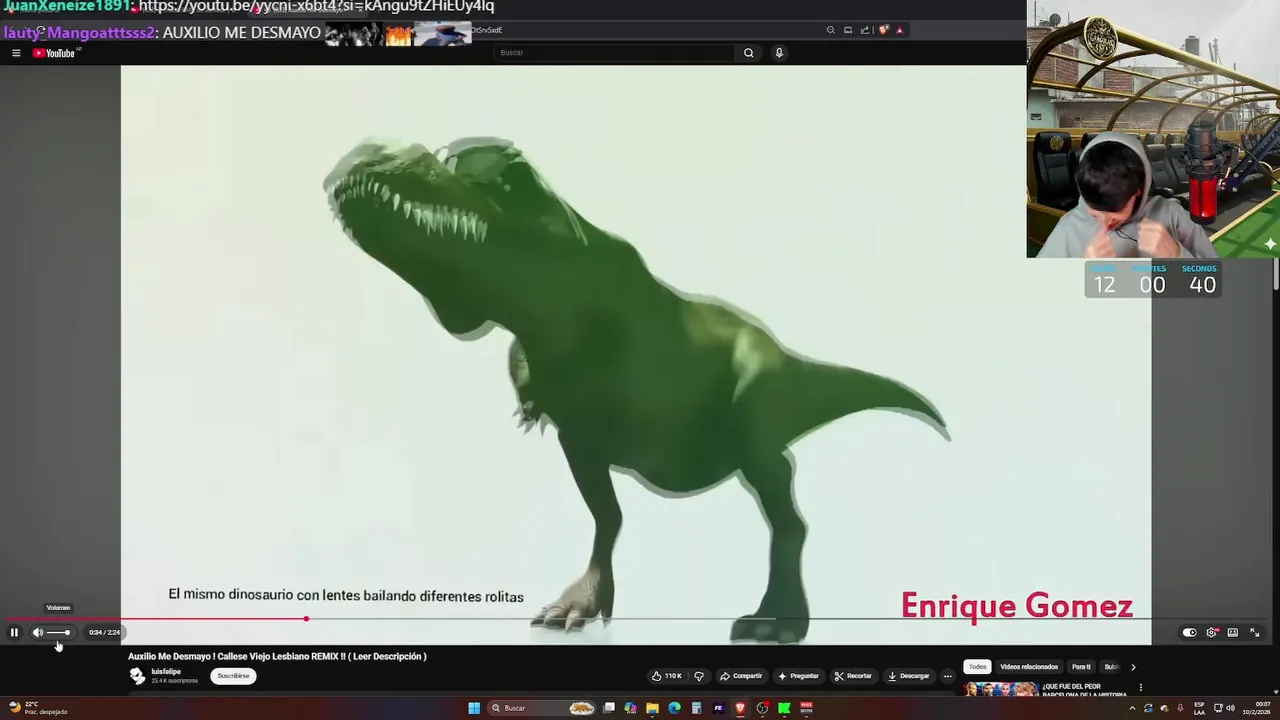This screenshot has width=1280, height=720.
Task: Click the Brave shield icon in address bar
Action: [883, 30]
